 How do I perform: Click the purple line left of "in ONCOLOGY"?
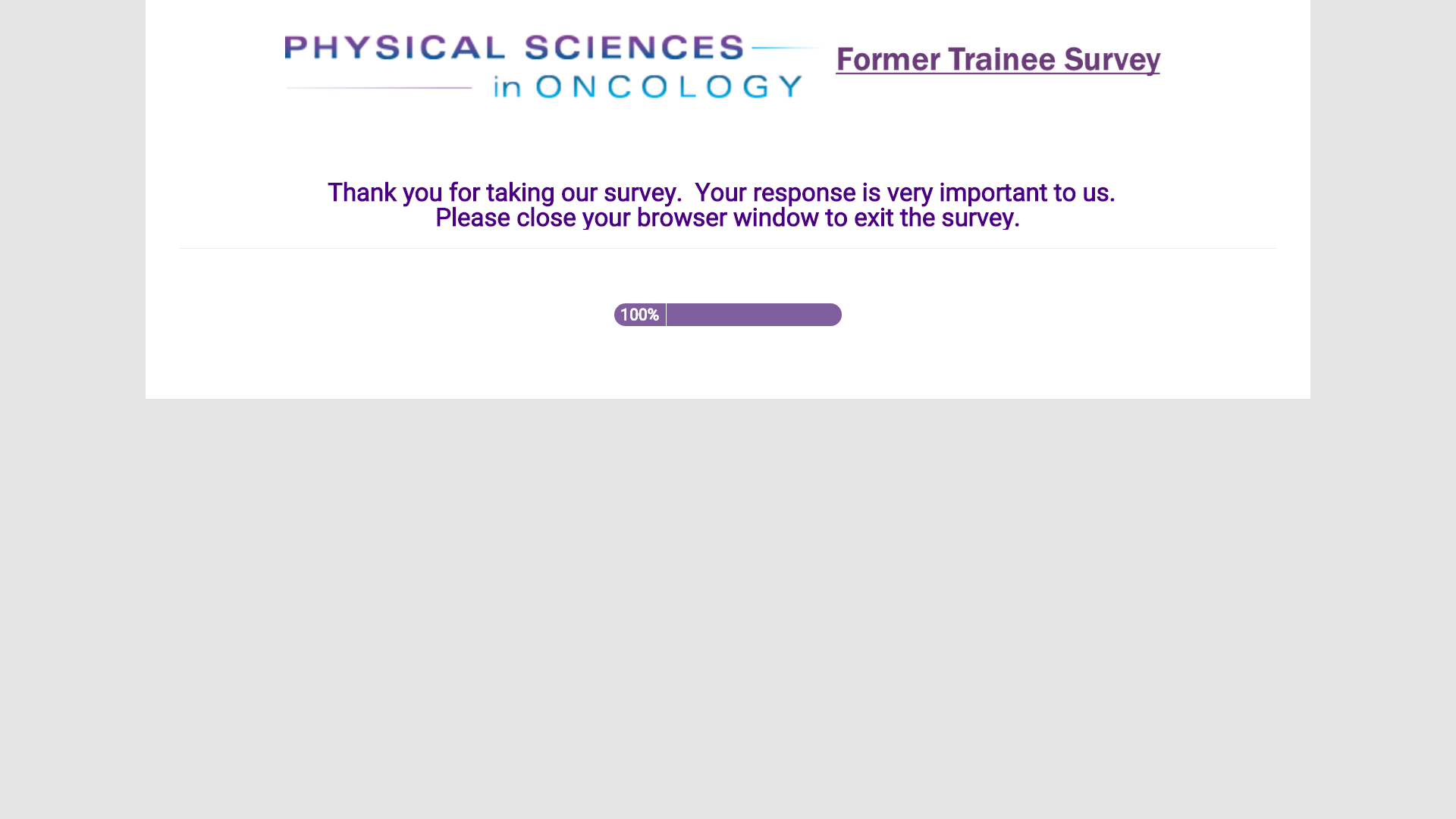[x=379, y=88]
